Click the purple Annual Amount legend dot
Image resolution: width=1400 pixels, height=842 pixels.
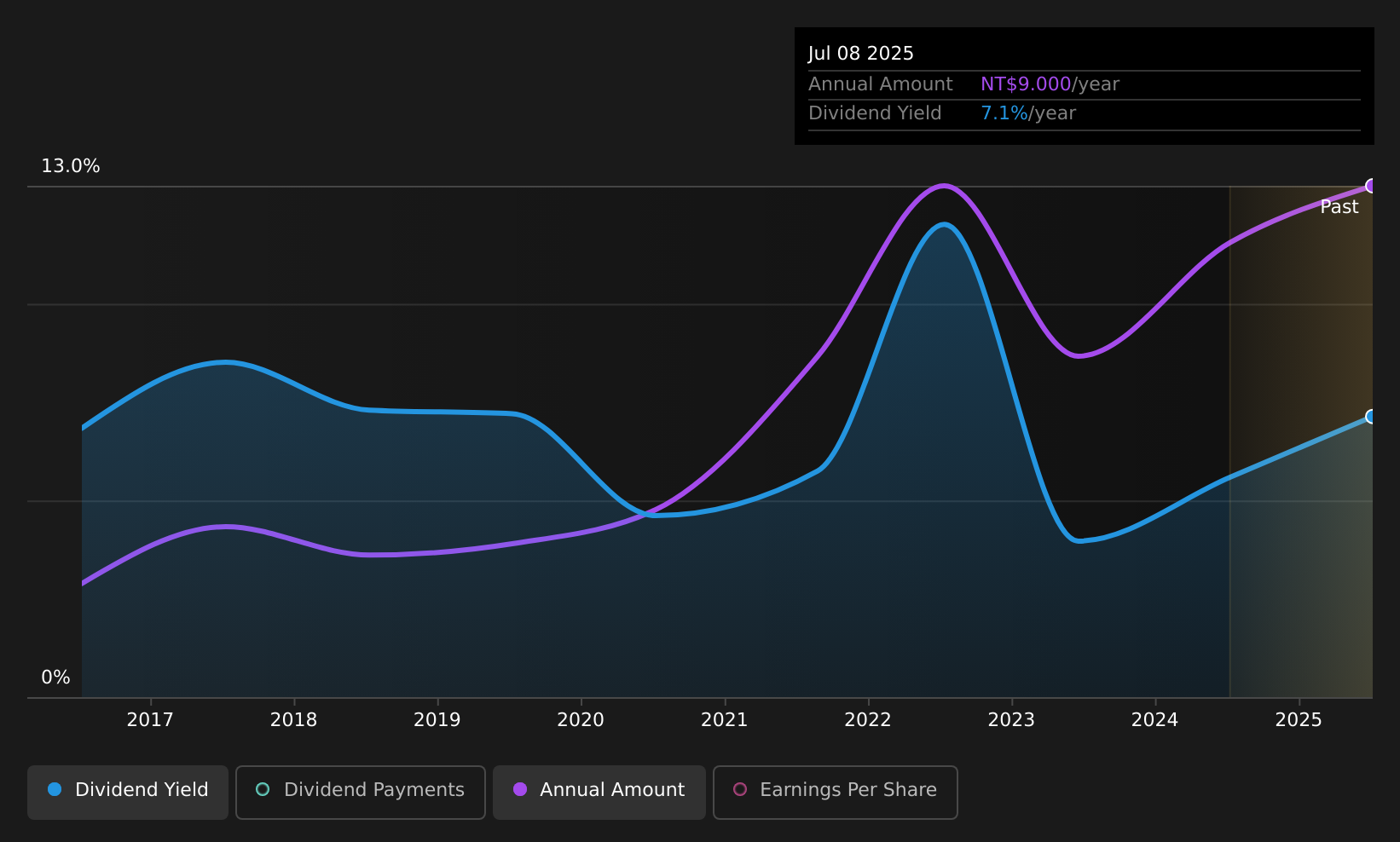[x=520, y=789]
